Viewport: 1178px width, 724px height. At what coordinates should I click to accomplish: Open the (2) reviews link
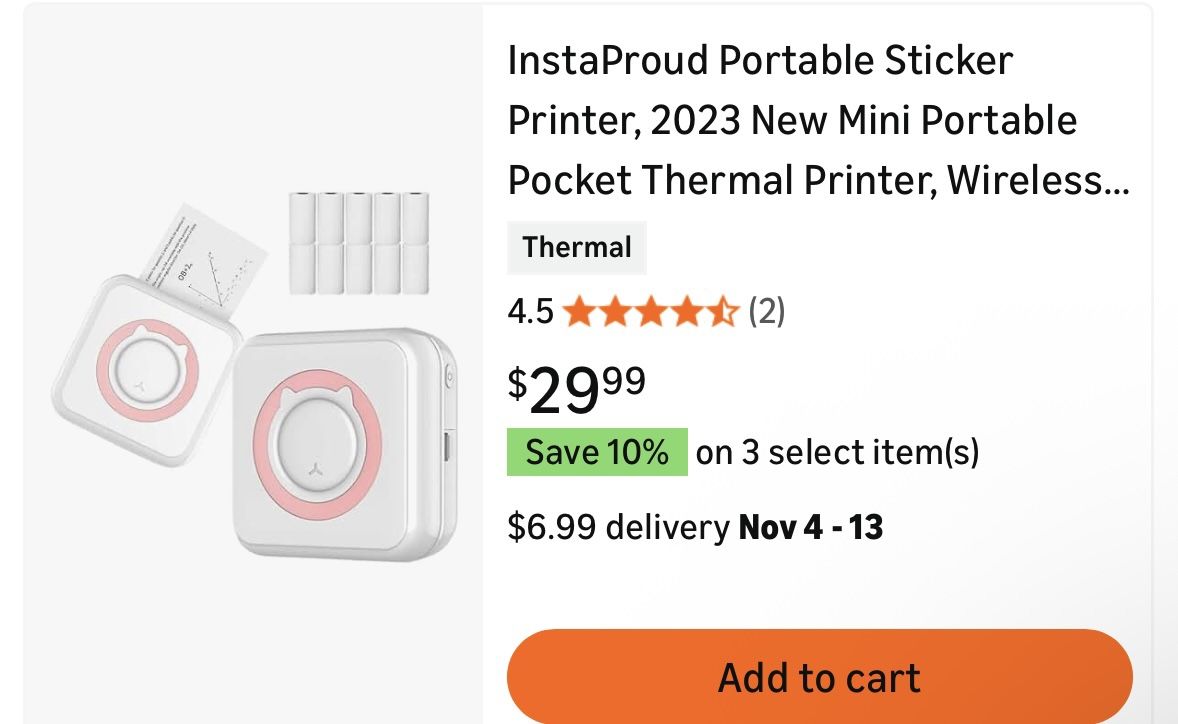768,312
